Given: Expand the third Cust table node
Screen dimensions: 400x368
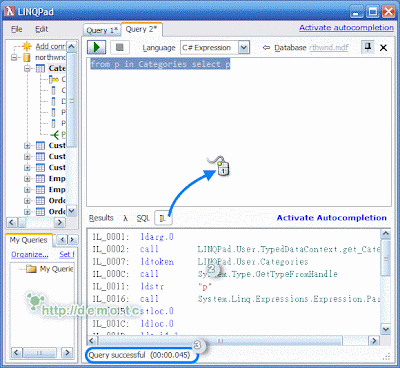Looking at the screenshot, I should pos(27,168).
